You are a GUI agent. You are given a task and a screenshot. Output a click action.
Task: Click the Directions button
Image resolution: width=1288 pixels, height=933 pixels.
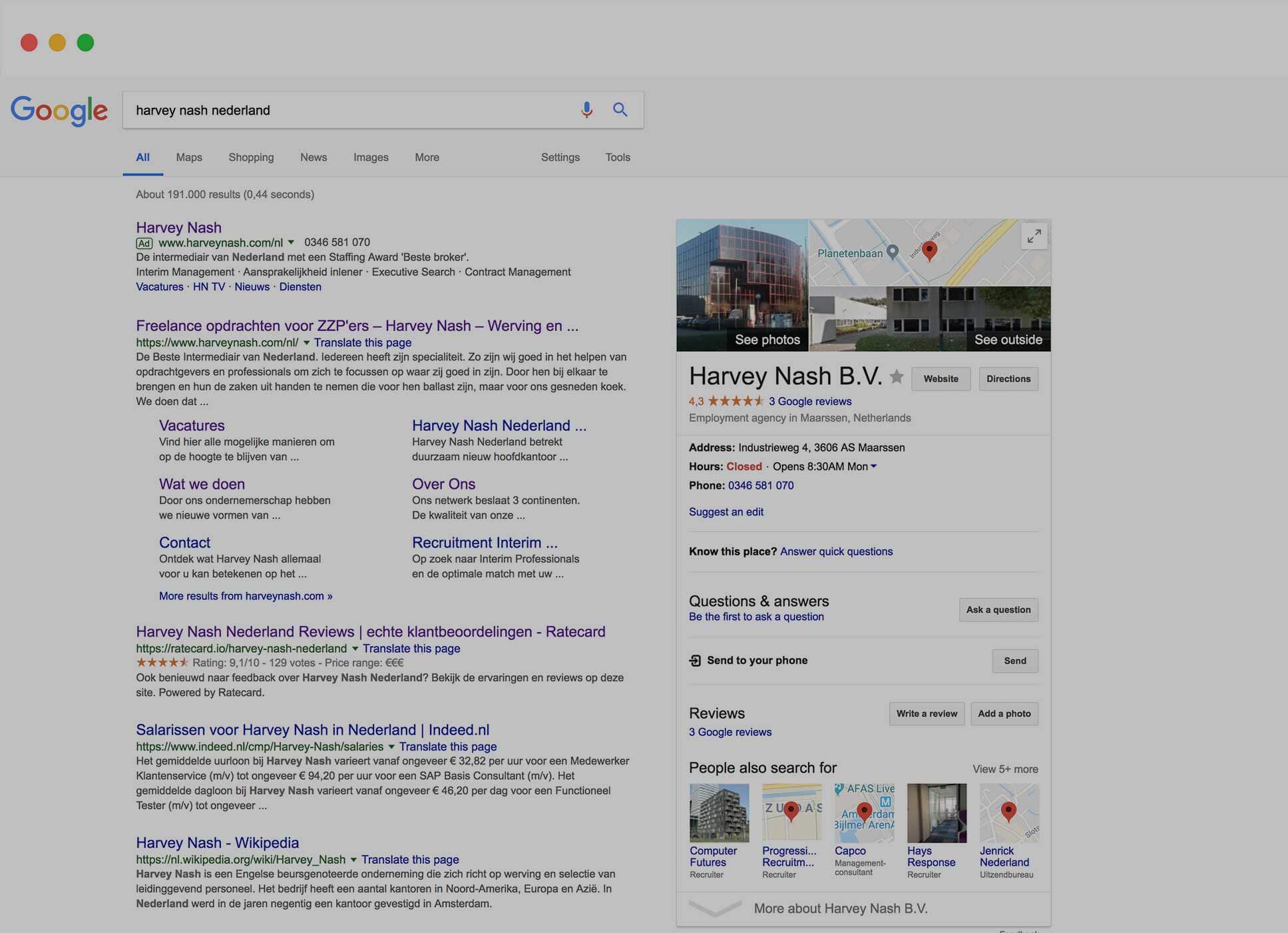[1008, 379]
